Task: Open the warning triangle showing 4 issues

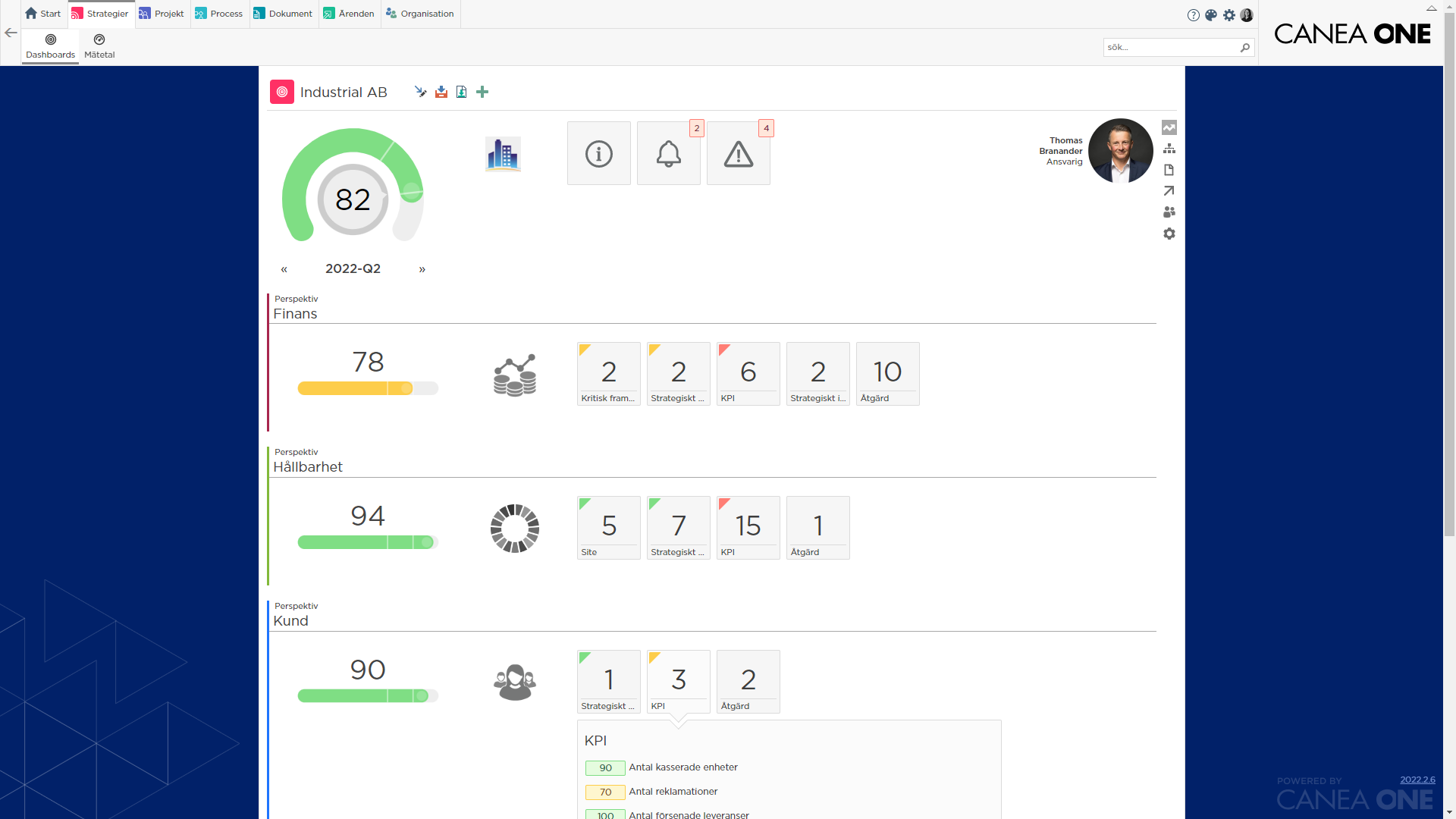Action: [738, 153]
